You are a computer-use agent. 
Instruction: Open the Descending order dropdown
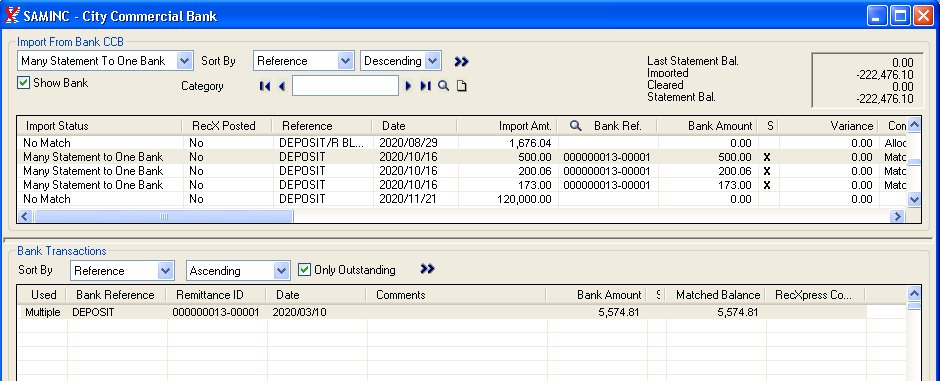point(433,61)
